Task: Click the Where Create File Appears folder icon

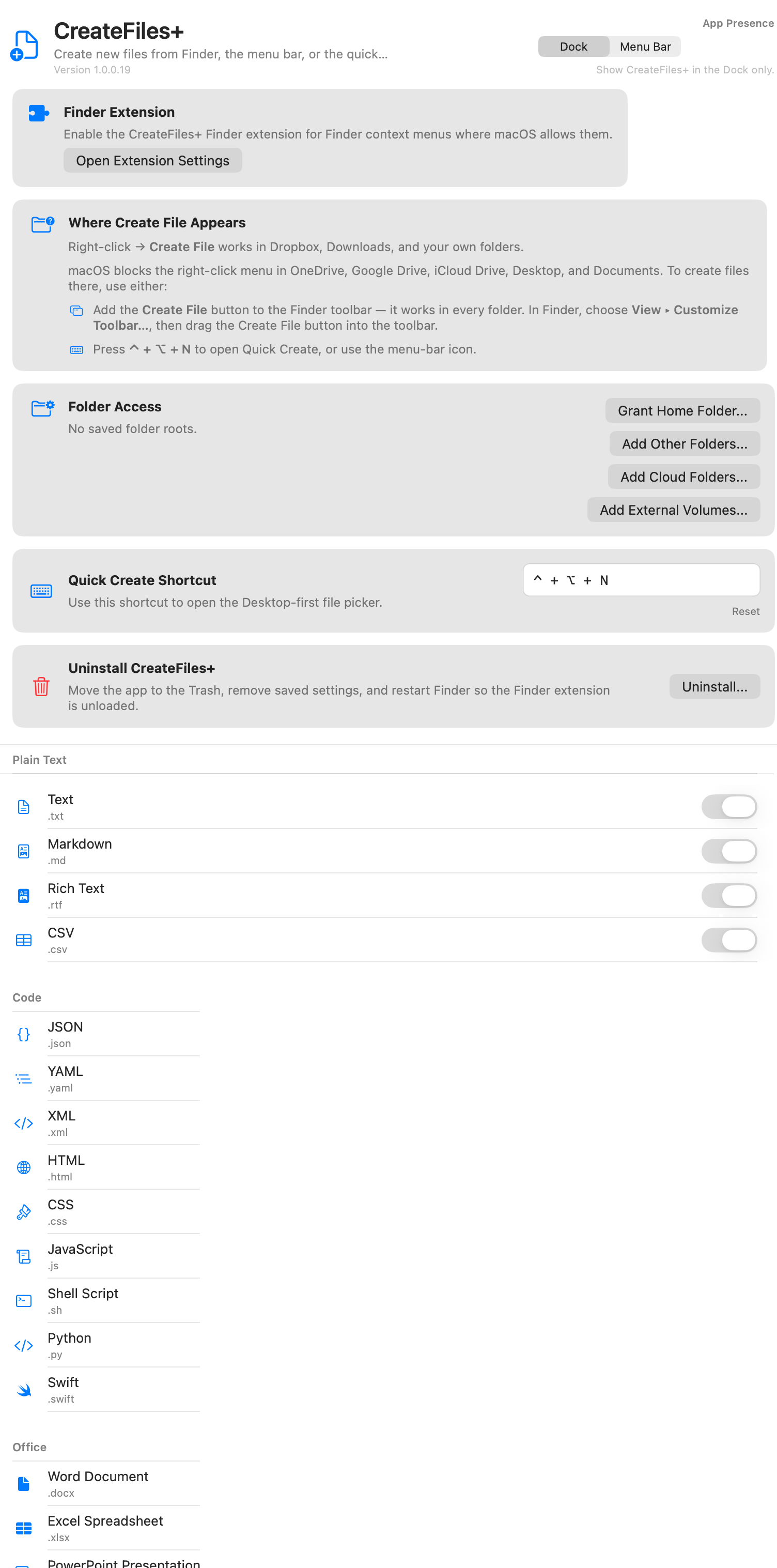Action: pos(42,224)
